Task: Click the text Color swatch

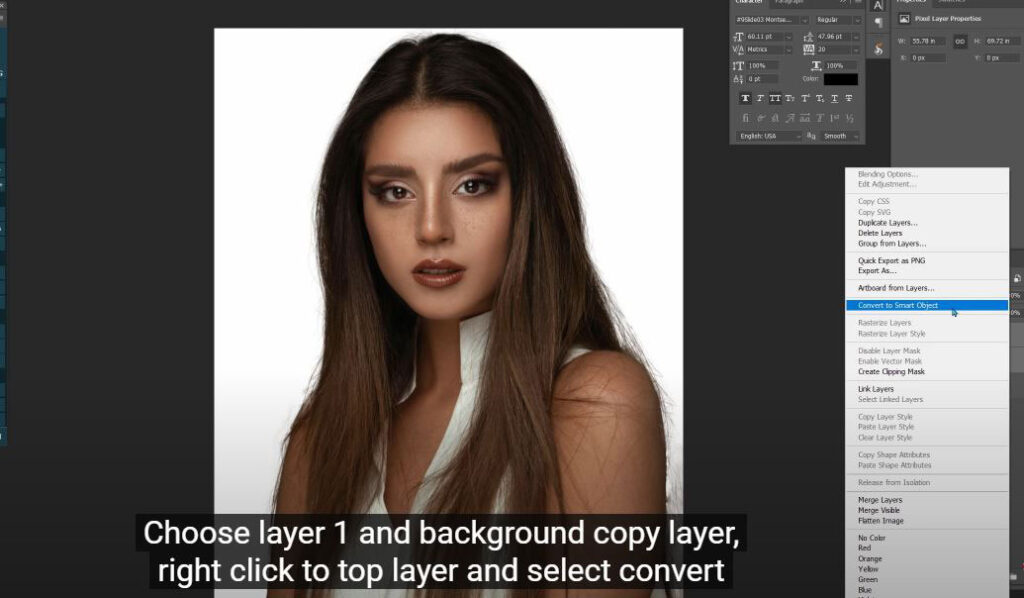Action: 840,80
